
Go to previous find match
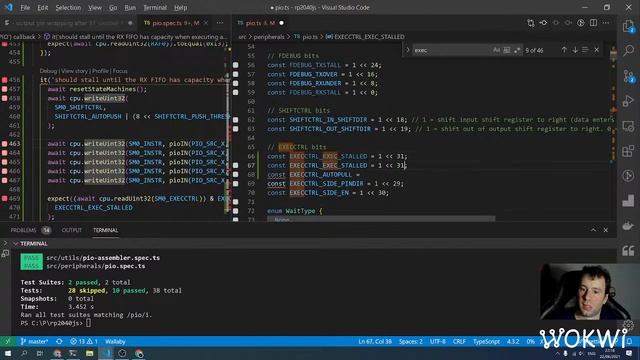point(564,50)
